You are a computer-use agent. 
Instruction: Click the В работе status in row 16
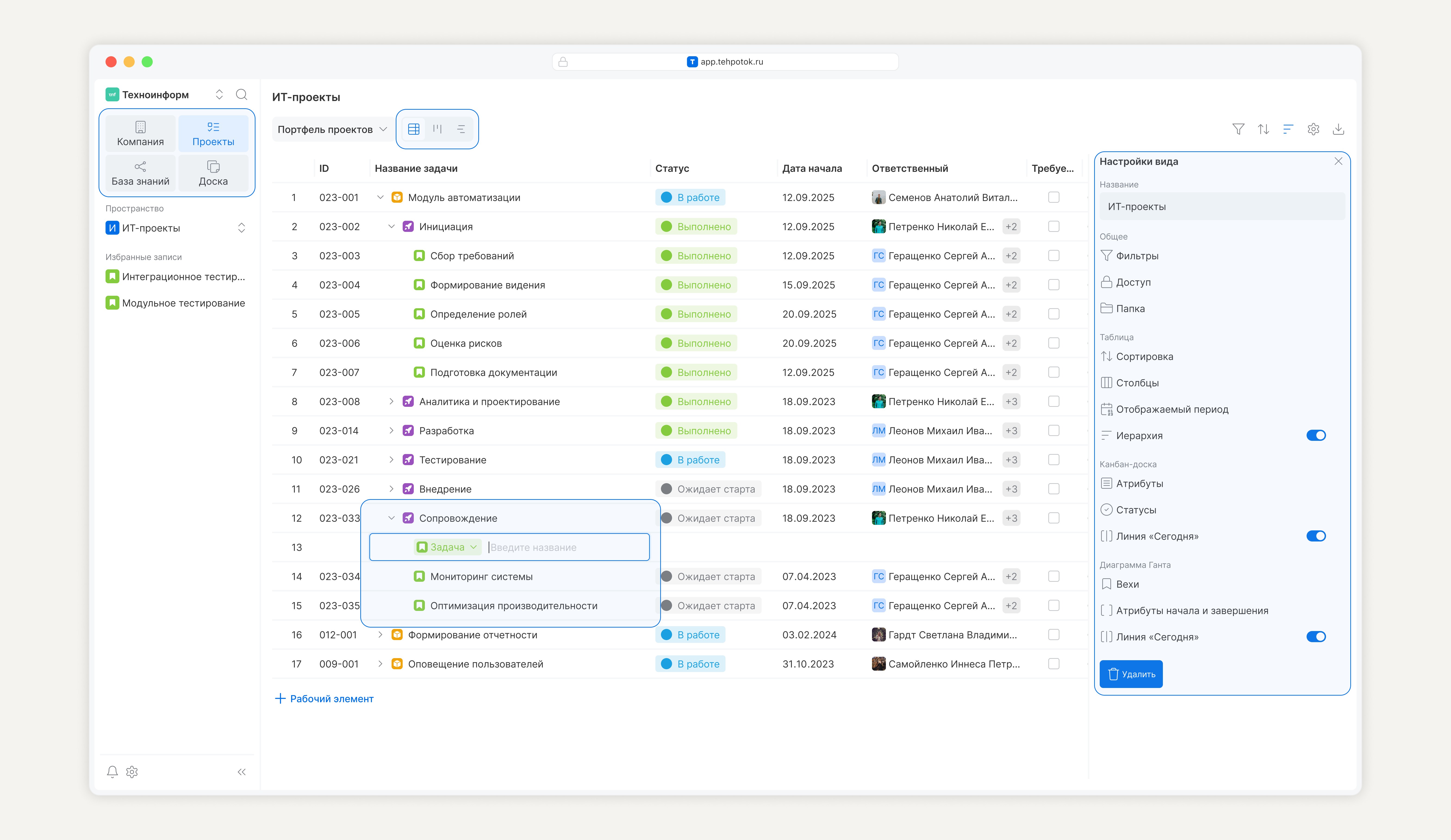tap(690, 635)
